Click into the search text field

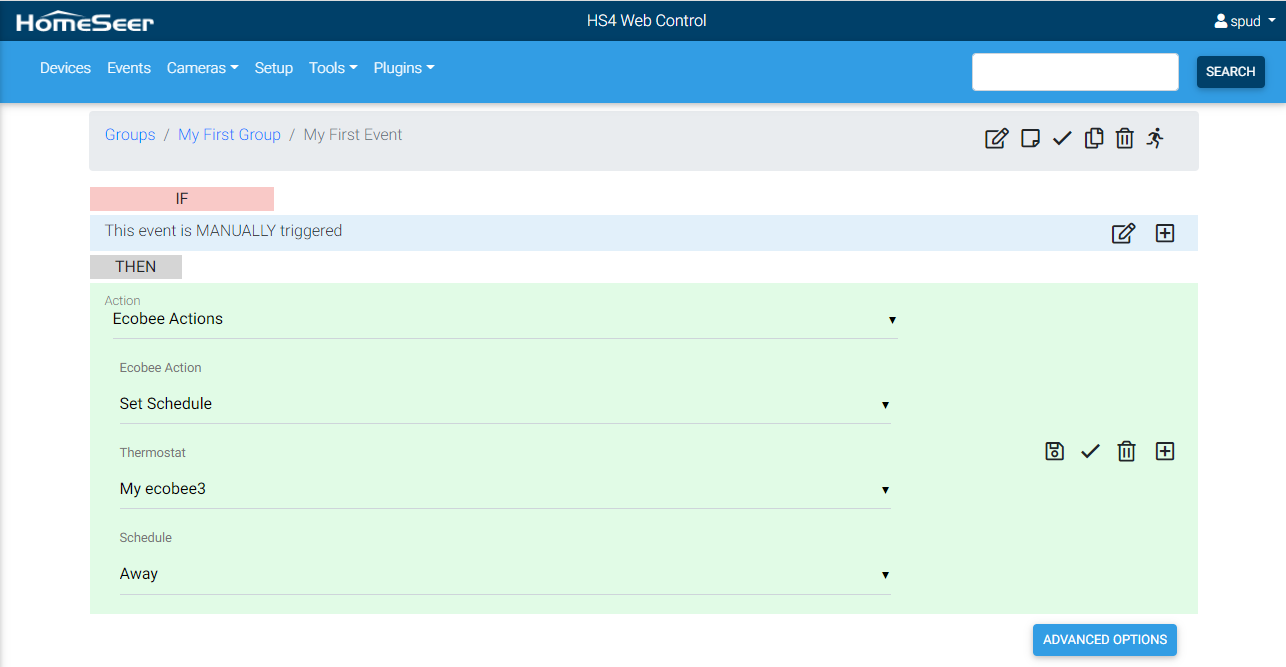pyautogui.click(x=1075, y=72)
